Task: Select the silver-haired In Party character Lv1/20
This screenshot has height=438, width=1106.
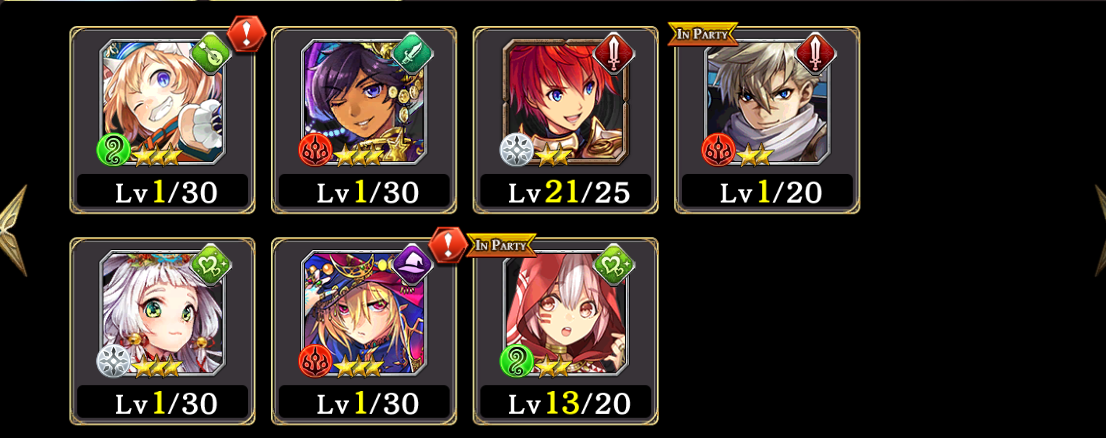Action: (x=767, y=120)
